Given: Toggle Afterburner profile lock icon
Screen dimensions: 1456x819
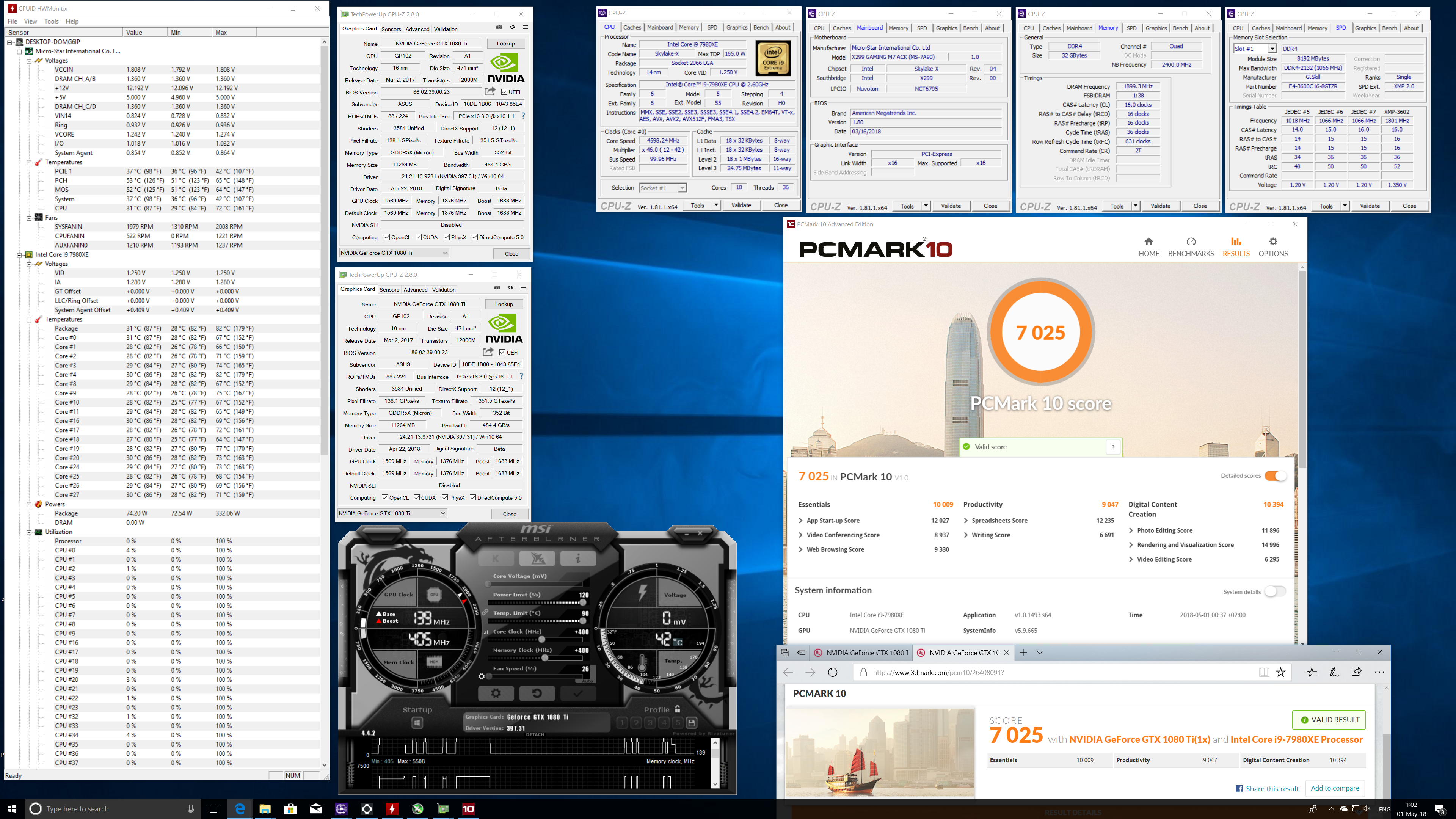Looking at the screenshot, I should [677, 709].
